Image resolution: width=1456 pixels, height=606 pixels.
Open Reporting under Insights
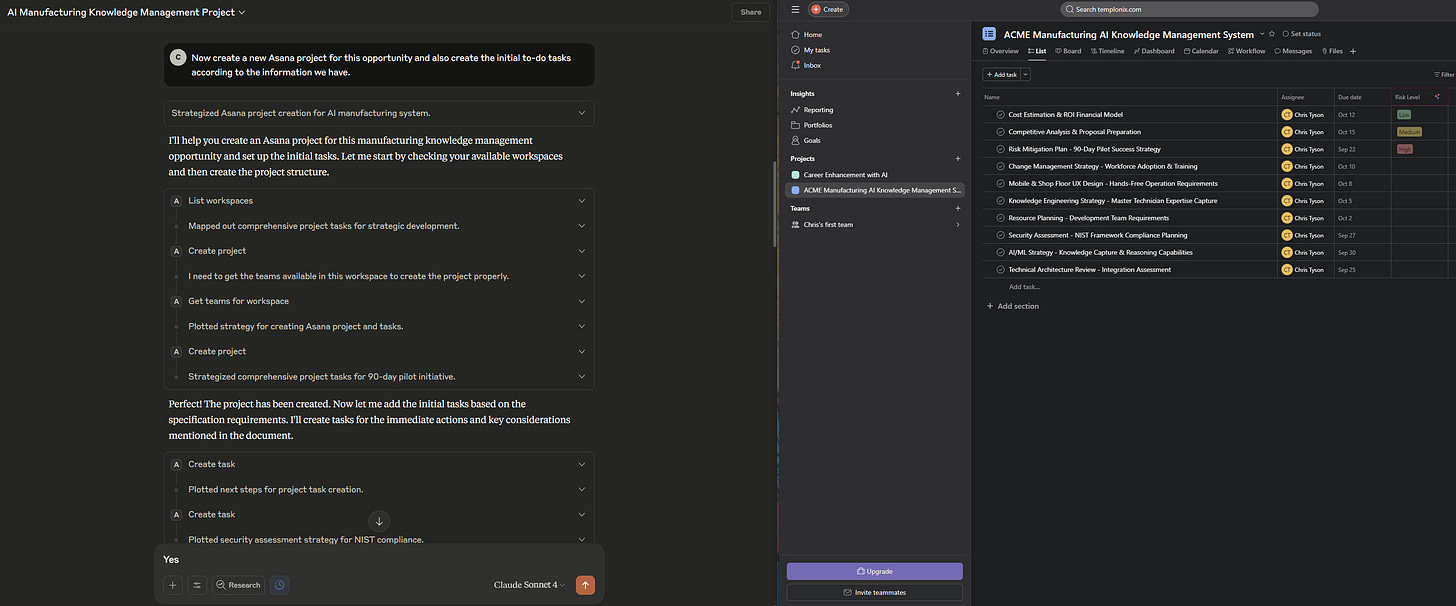tap(818, 110)
